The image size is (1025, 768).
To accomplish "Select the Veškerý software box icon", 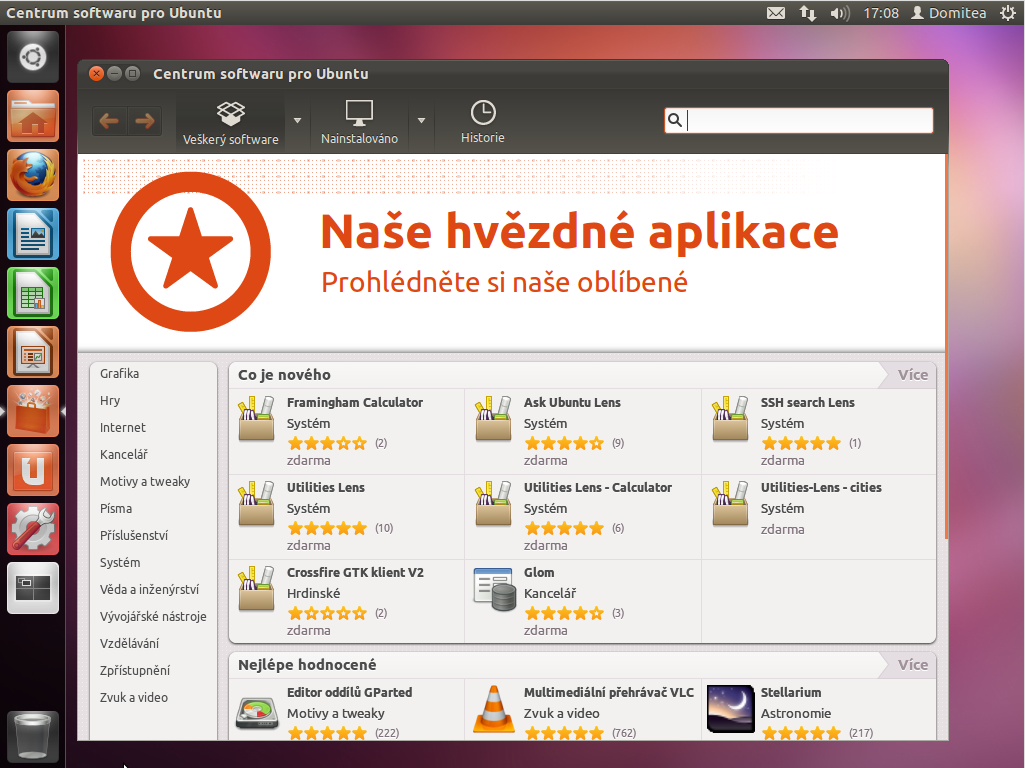I will tap(230, 112).
